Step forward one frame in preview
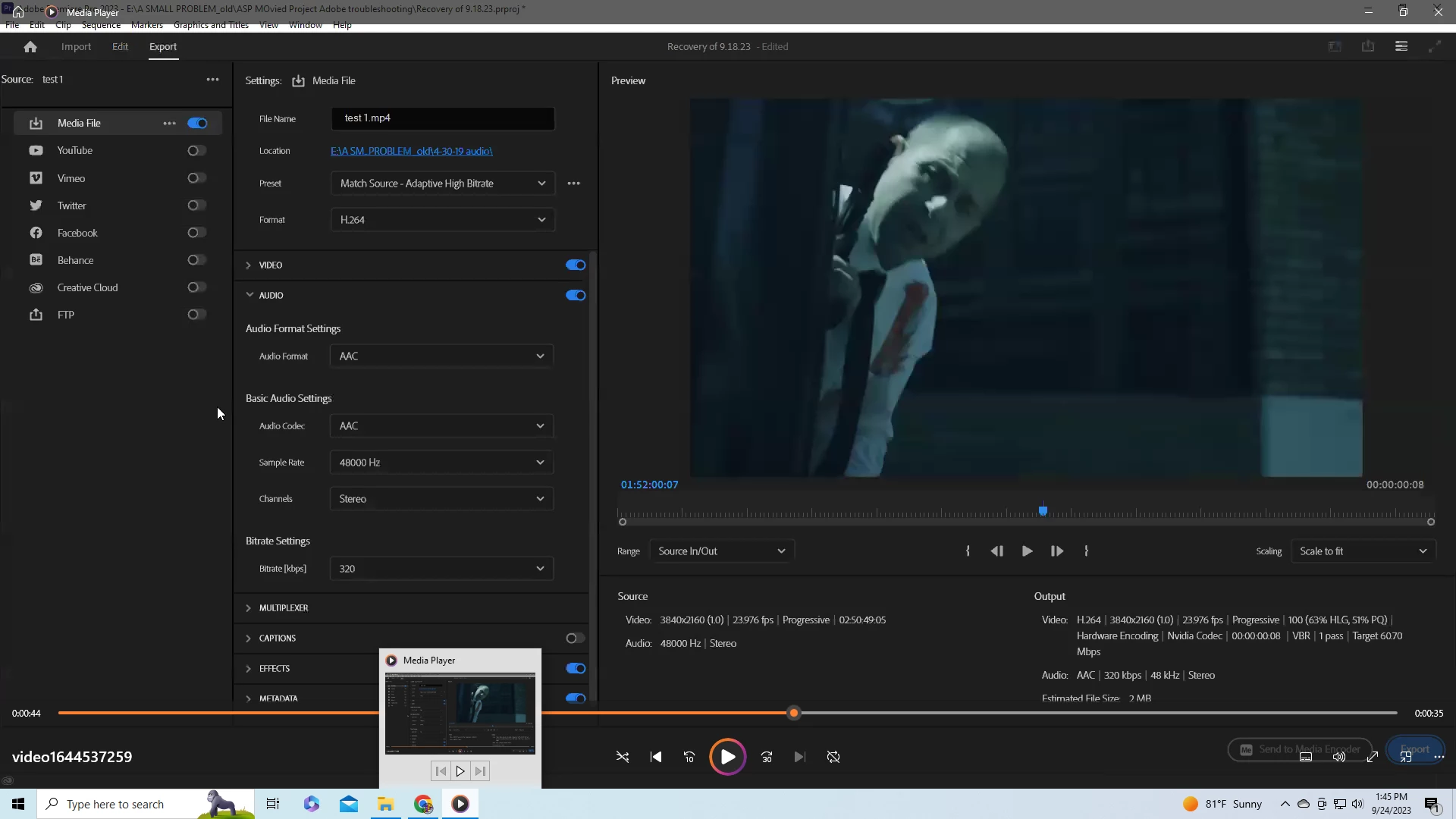 pos(1056,551)
